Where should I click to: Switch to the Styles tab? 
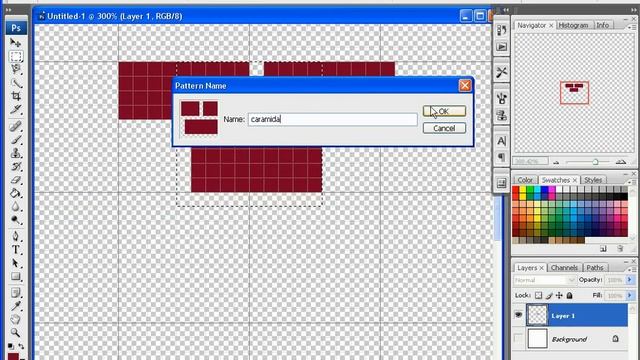[x=593, y=180]
